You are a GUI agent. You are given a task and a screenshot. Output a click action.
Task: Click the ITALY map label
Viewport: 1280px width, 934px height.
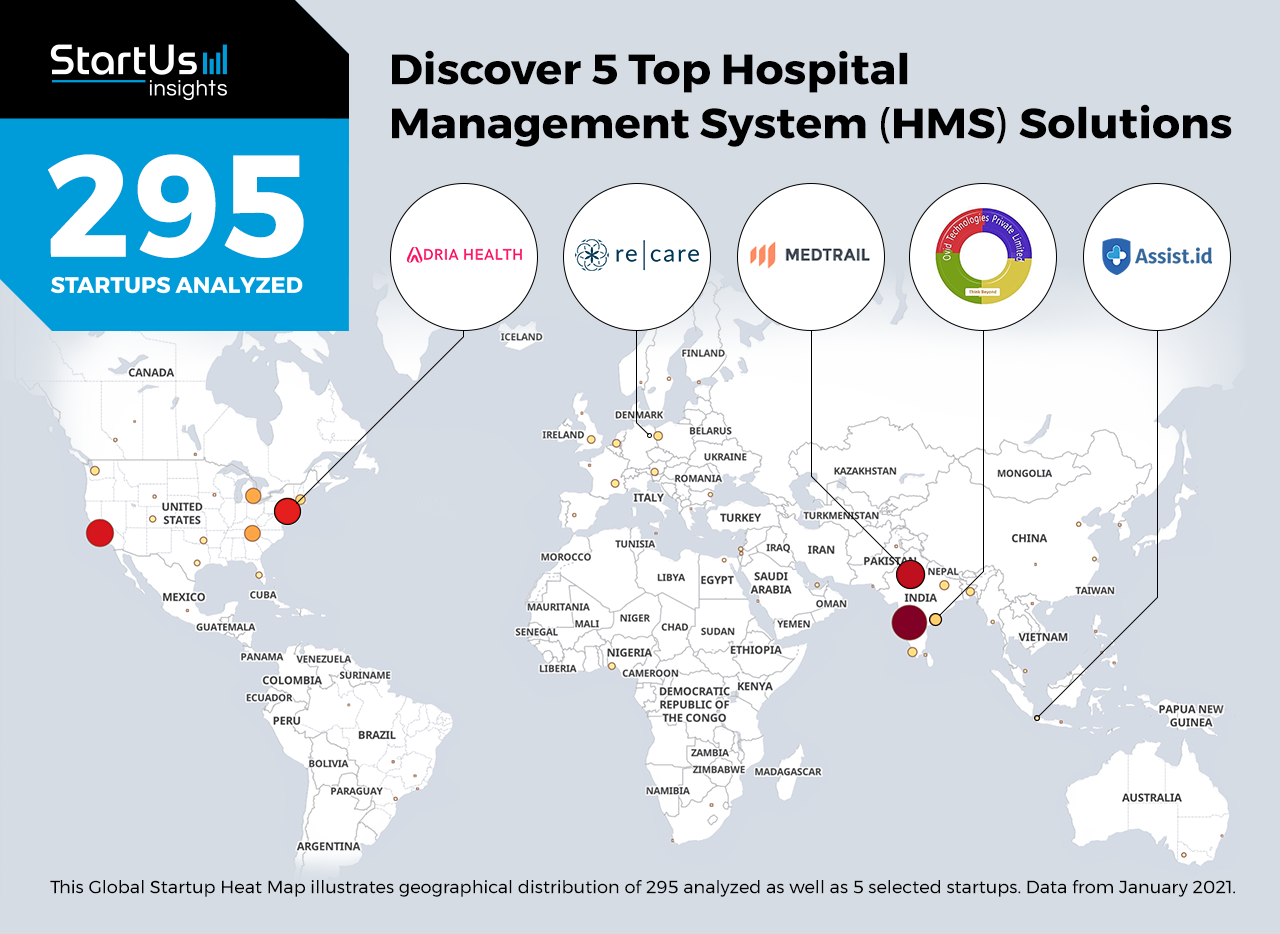pos(648,497)
